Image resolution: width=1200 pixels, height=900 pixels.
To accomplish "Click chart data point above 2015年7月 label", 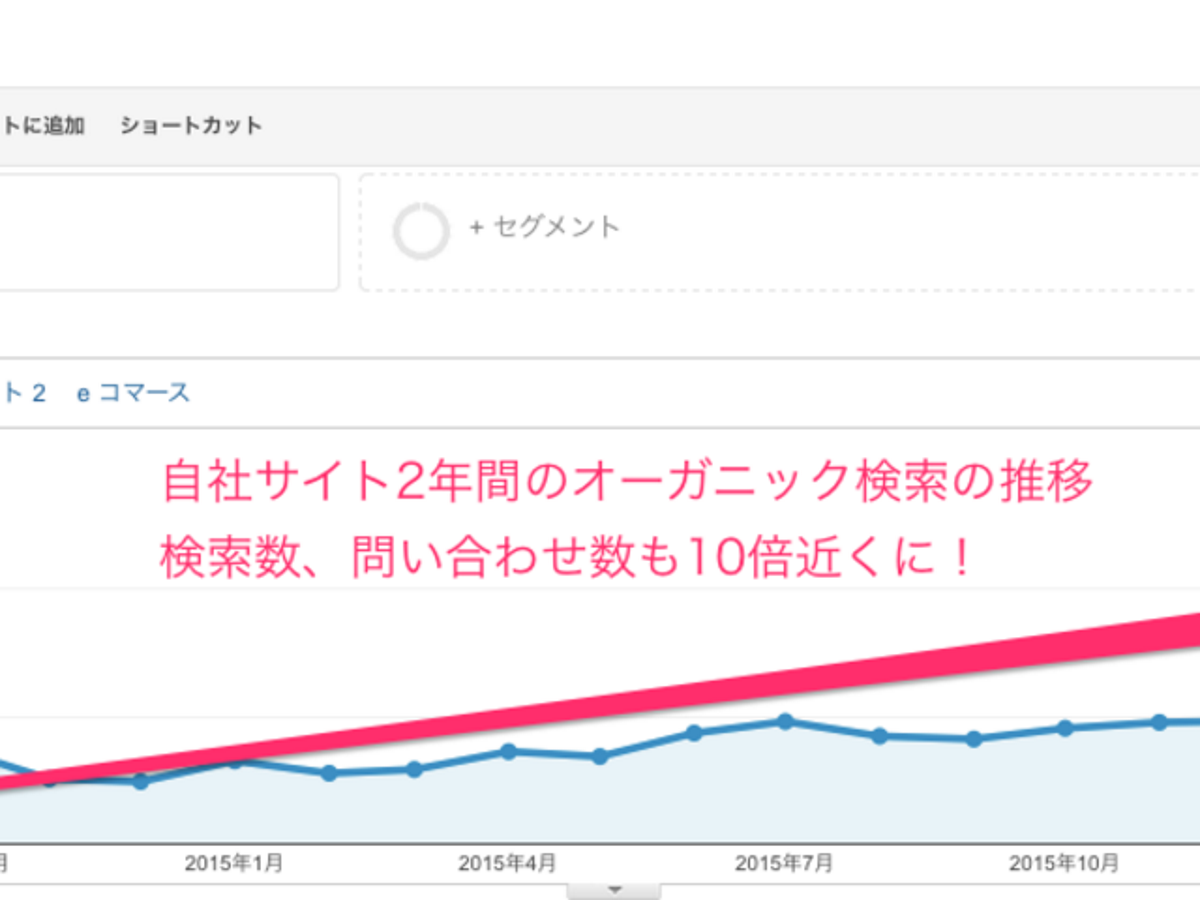I will 785,721.
